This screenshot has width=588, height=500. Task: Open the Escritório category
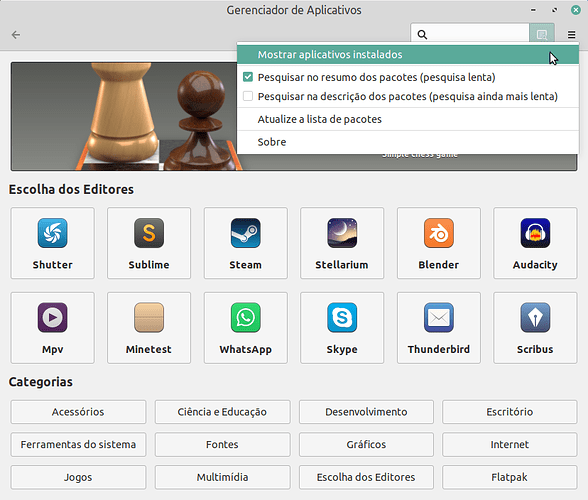(510, 412)
